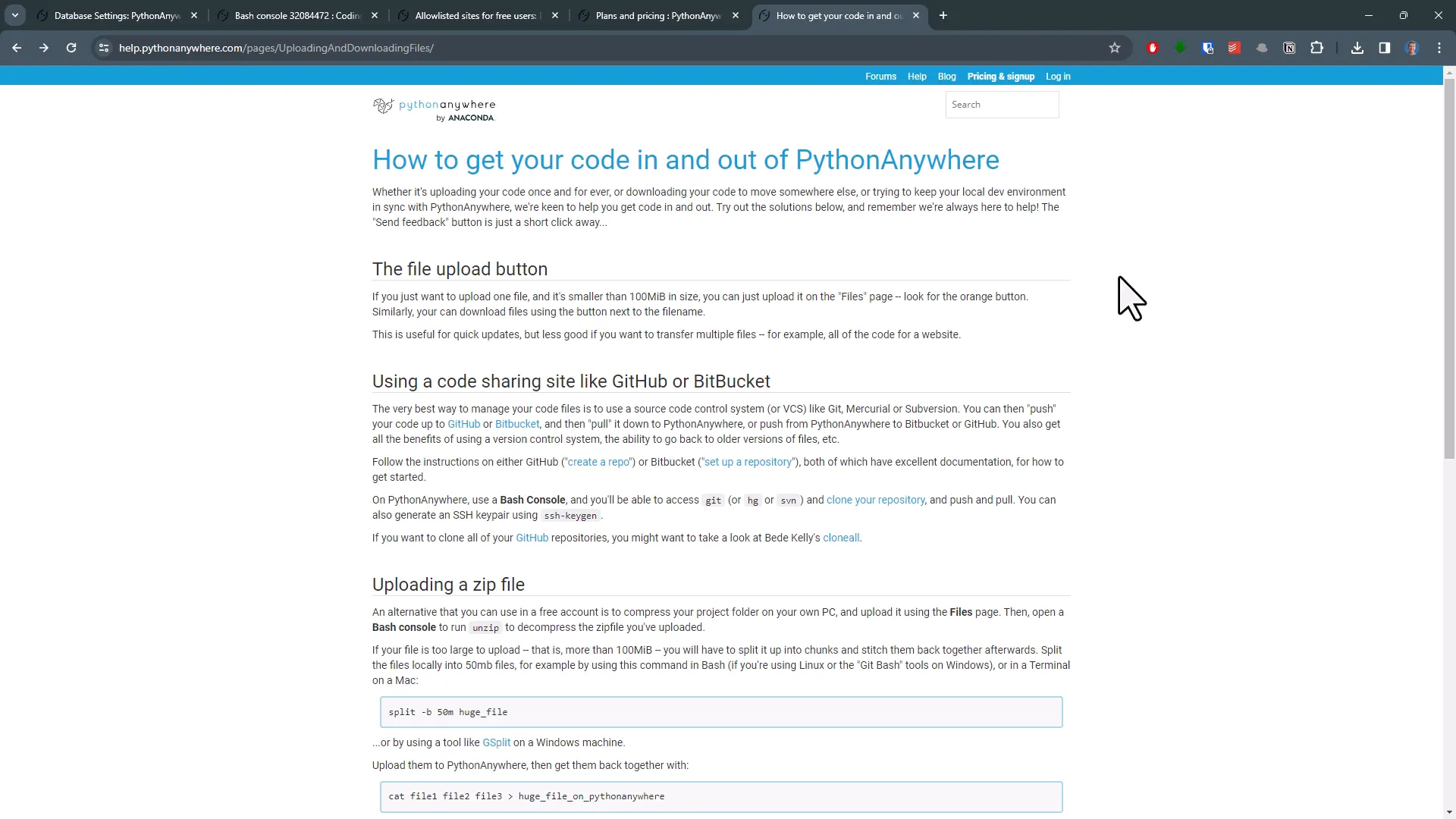Open the Todoist extension
This screenshot has width=1456, height=819.
pyautogui.click(x=1234, y=47)
